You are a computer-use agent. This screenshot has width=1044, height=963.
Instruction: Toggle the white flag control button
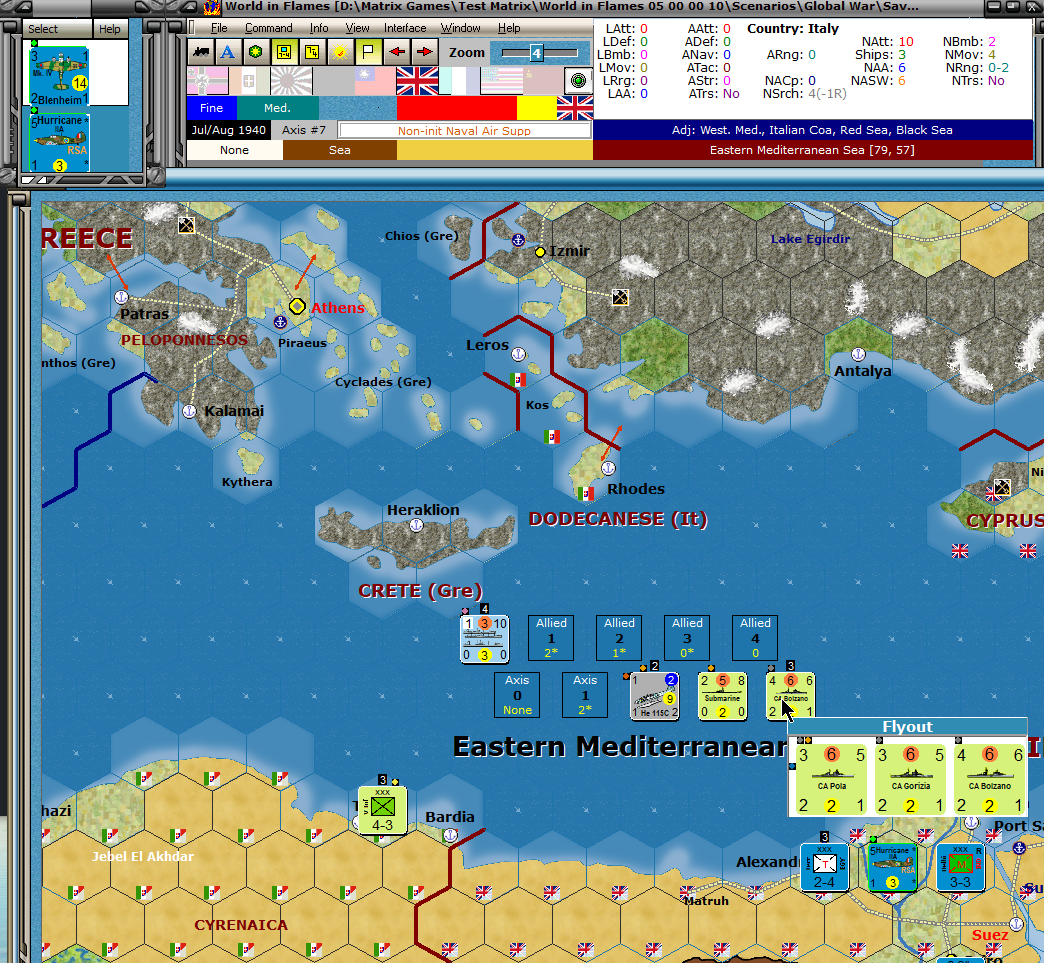[368, 53]
